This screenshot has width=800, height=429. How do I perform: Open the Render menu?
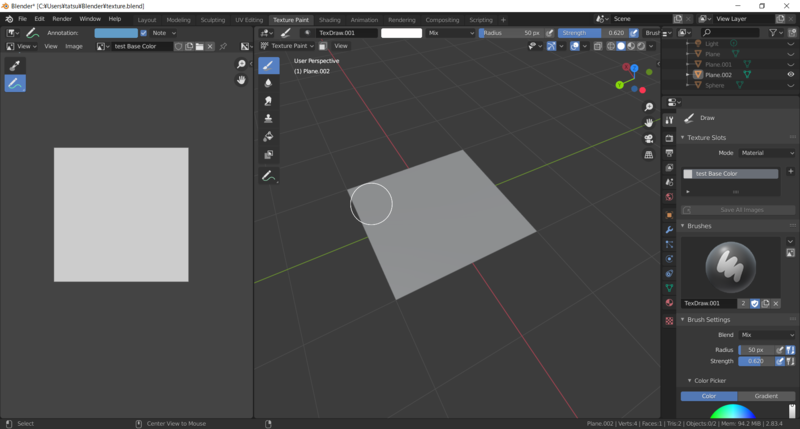point(62,19)
